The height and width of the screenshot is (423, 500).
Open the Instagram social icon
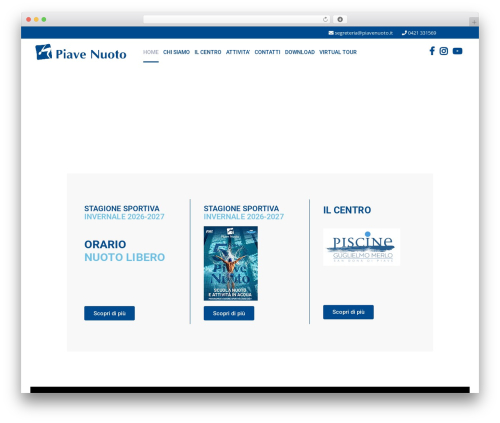pos(444,51)
